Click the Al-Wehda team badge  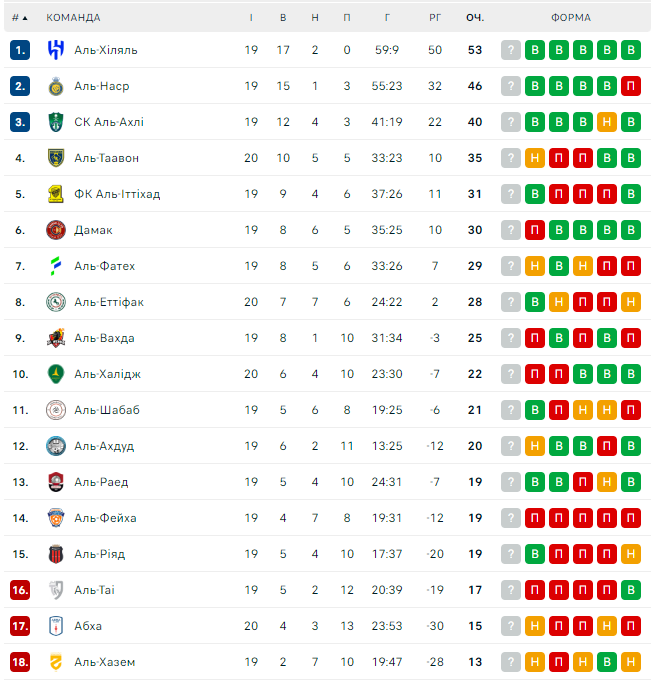point(55,338)
